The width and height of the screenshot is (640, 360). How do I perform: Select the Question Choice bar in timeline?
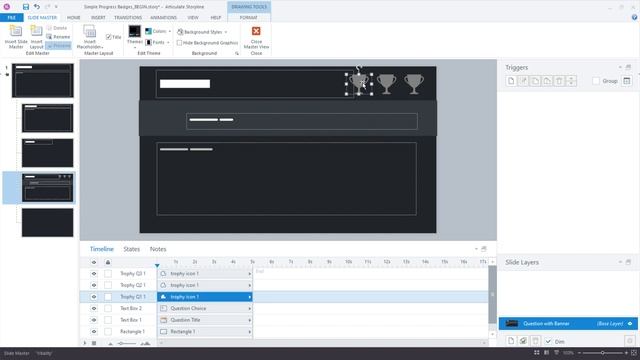(x=205, y=309)
